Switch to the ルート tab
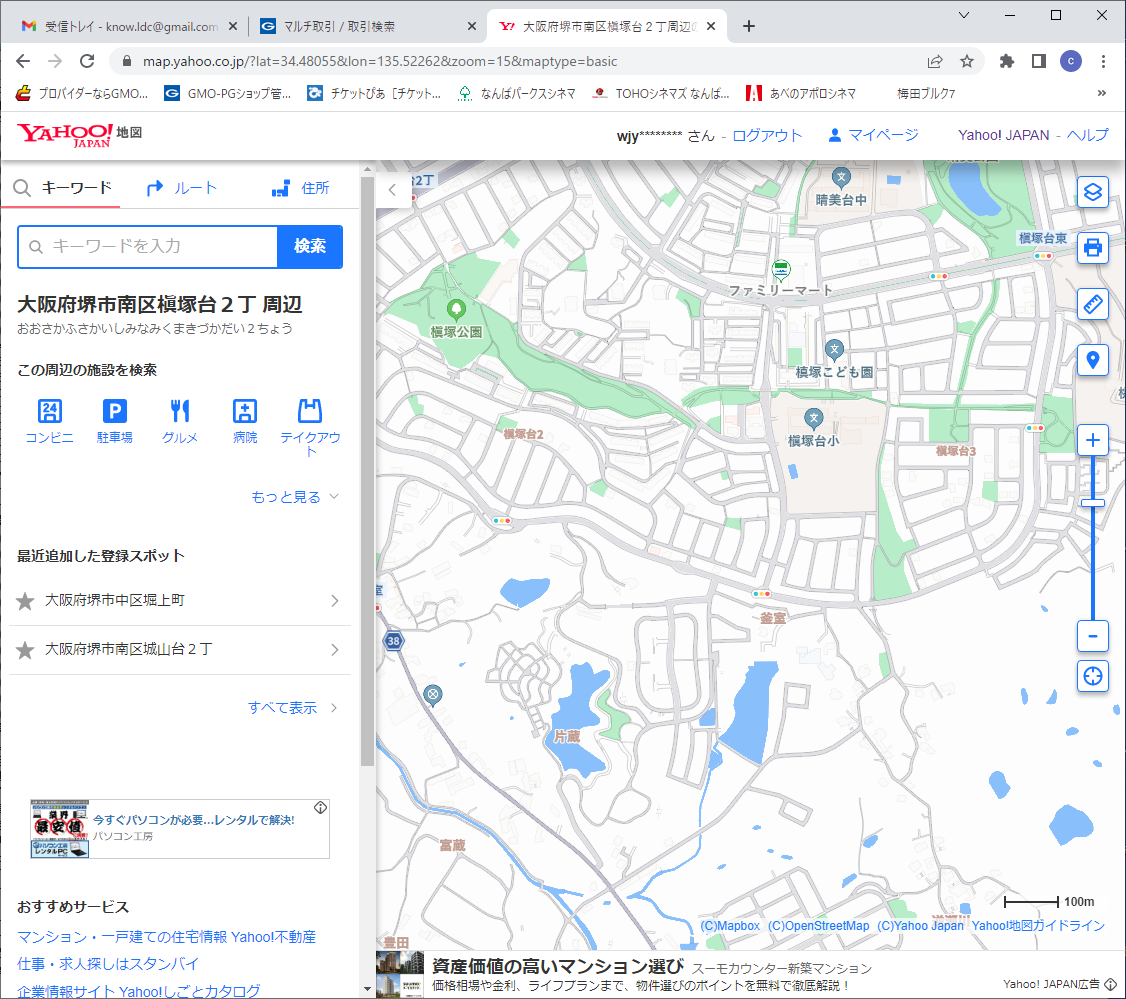 [181, 188]
